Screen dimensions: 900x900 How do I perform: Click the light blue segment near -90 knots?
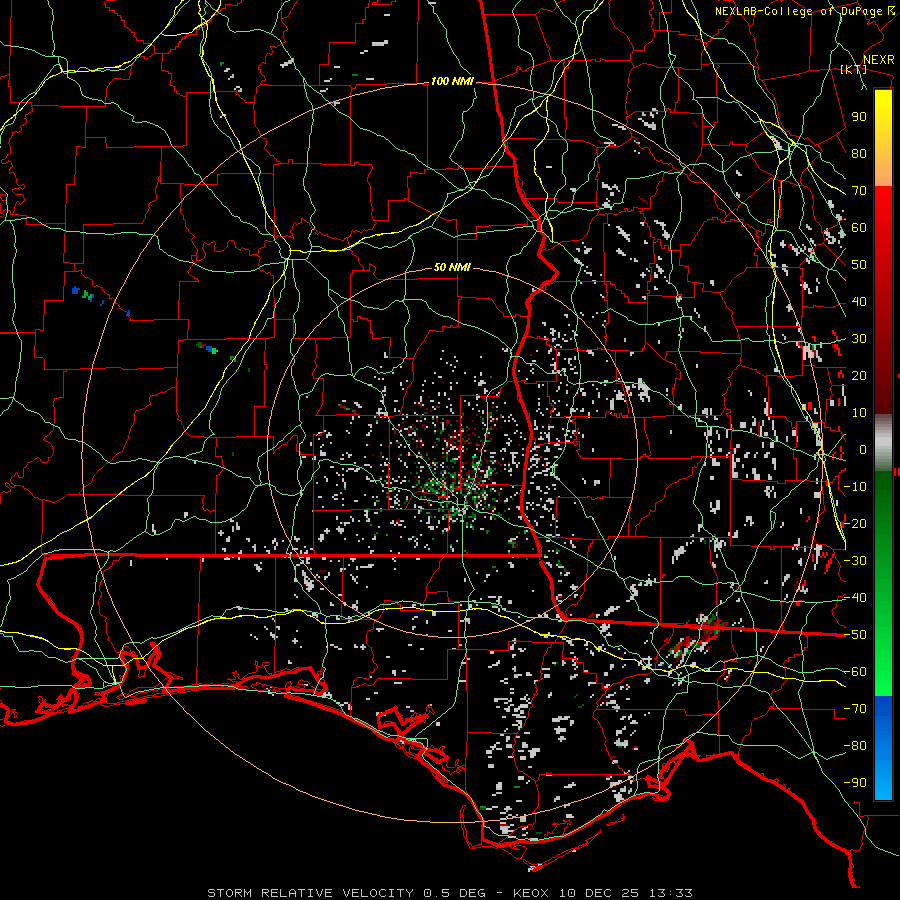883,778
